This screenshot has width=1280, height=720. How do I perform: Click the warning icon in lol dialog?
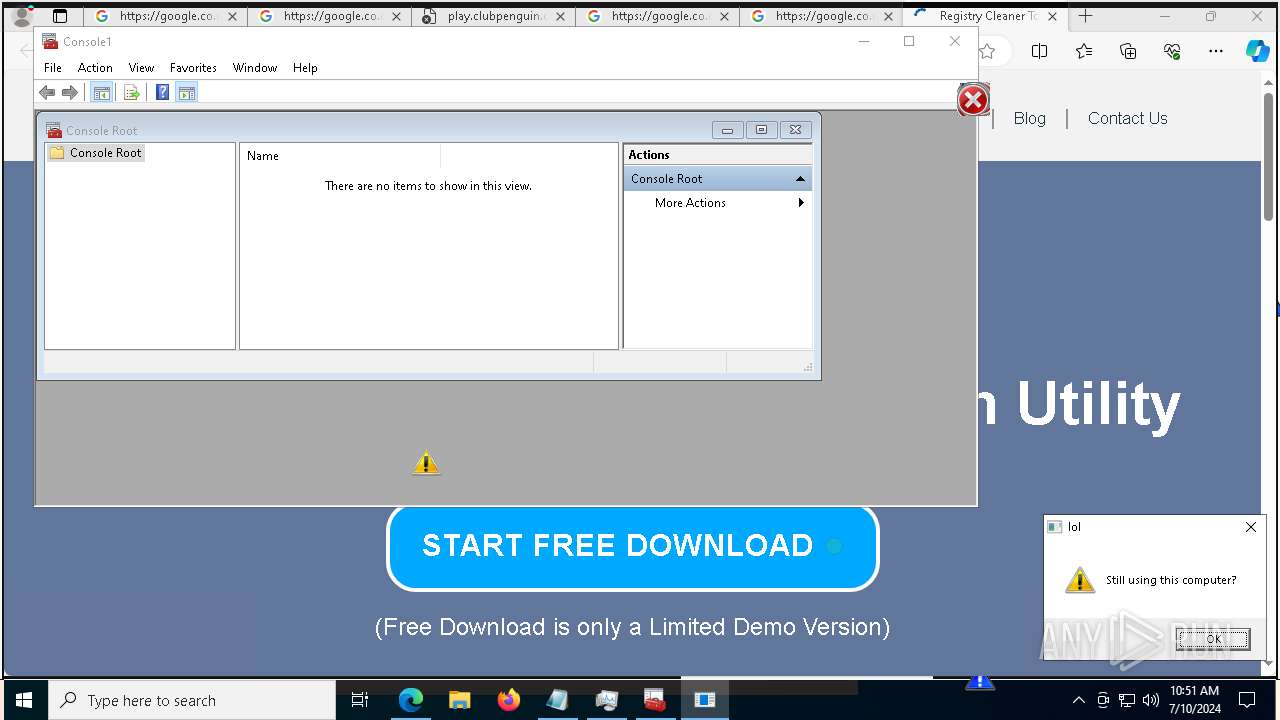[x=1079, y=580]
